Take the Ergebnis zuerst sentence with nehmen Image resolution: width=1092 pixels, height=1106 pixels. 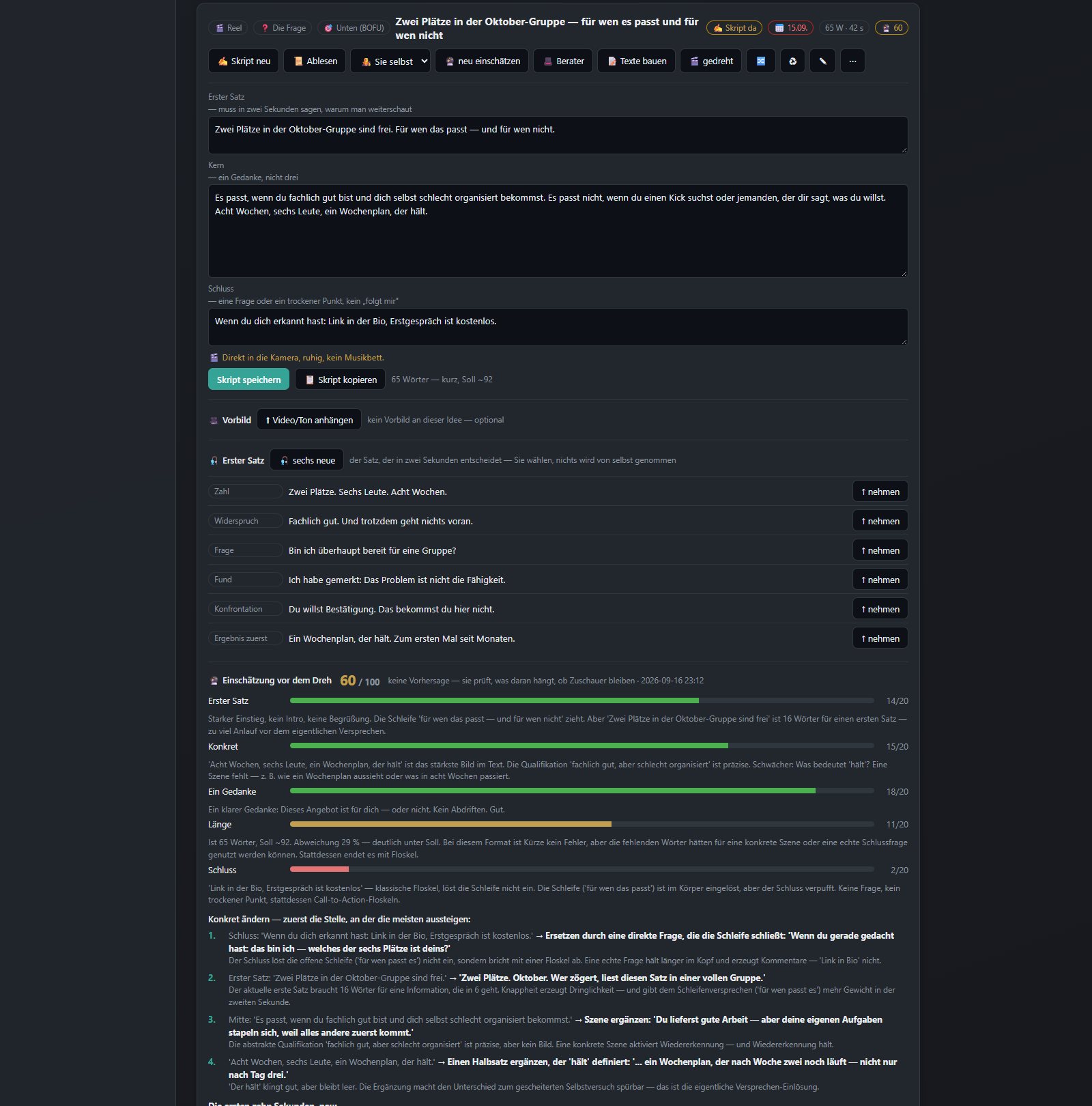coord(880,638)
